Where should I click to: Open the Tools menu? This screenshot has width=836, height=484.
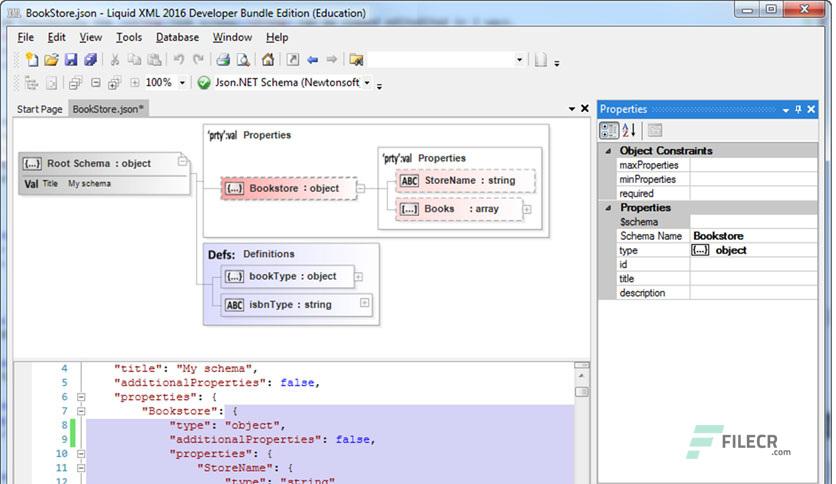coord(129,37)
